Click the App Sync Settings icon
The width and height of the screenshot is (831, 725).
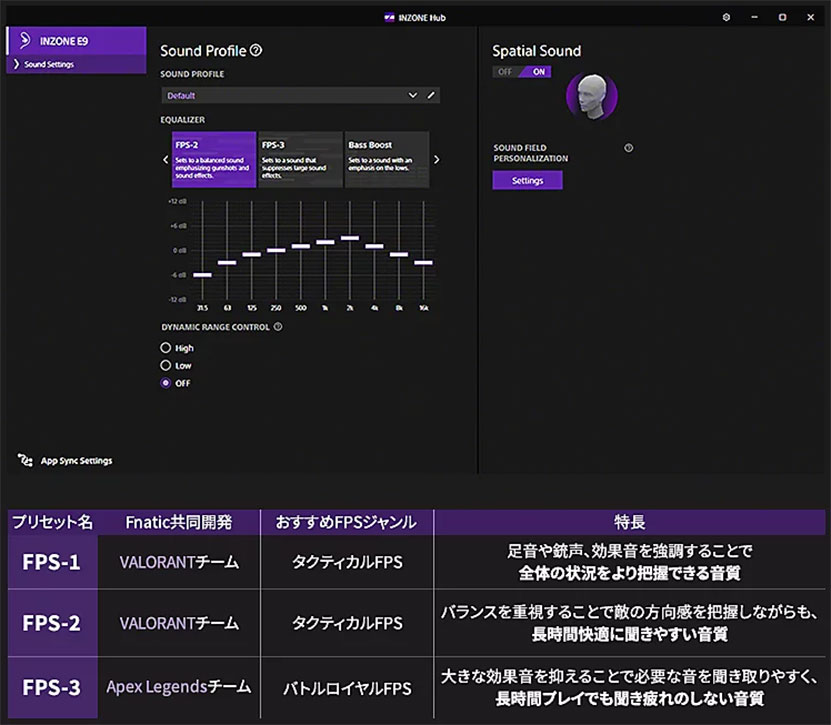pos(25,459)
